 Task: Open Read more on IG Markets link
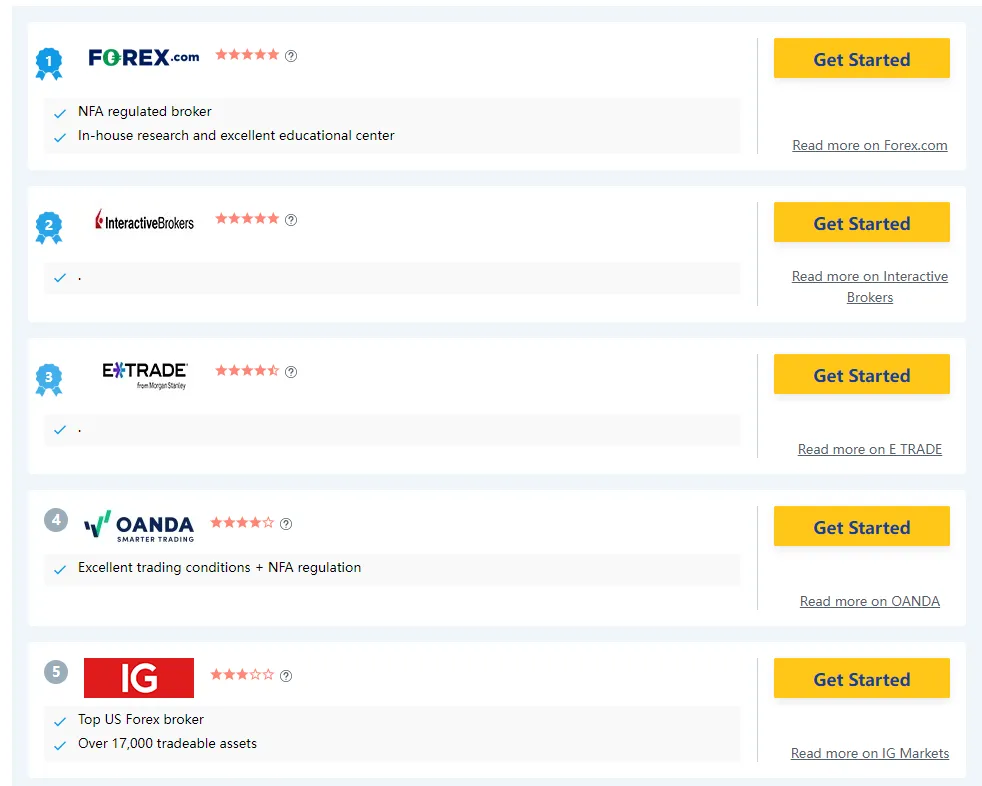[870, 753]
